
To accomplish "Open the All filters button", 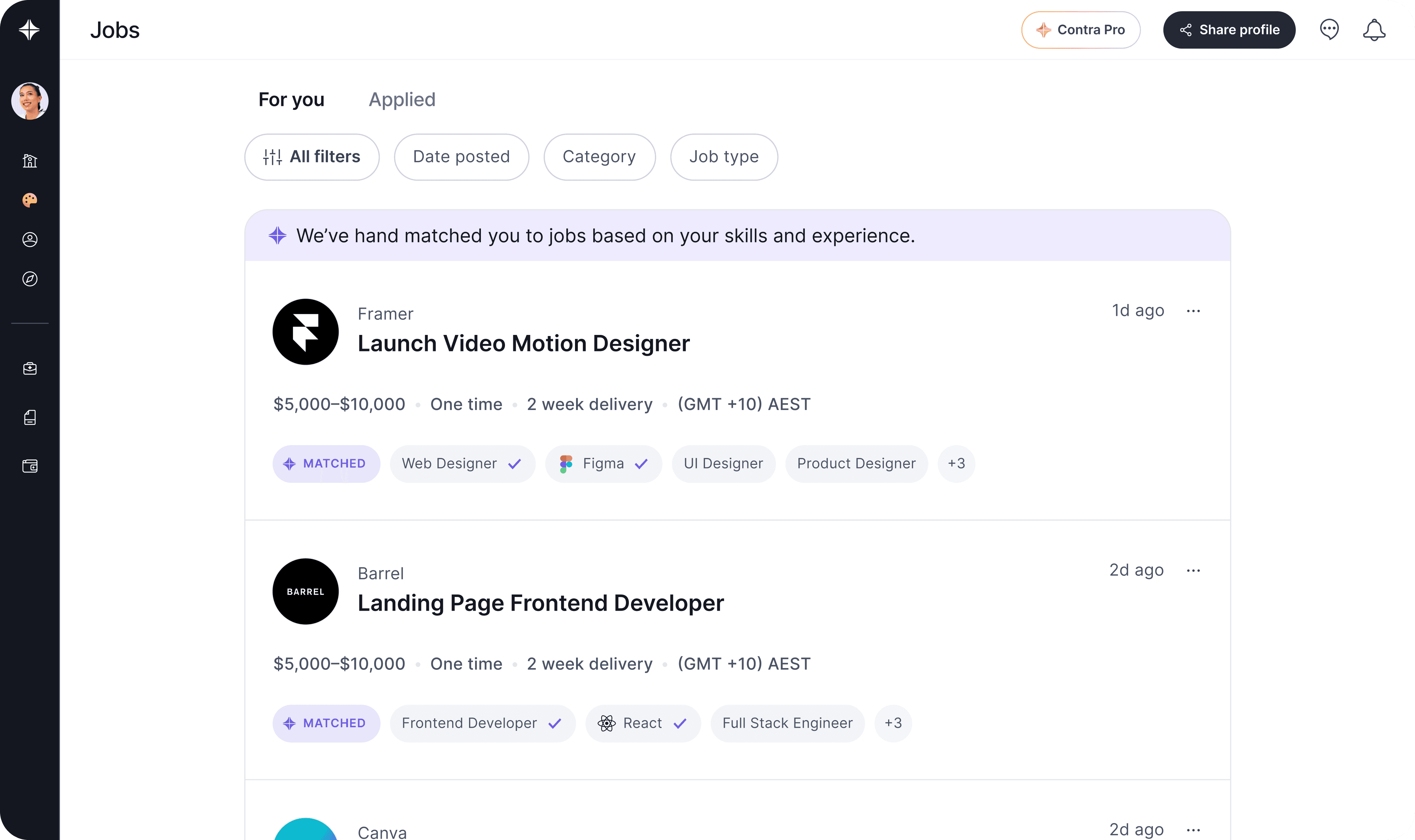I will tap(311, 157).
